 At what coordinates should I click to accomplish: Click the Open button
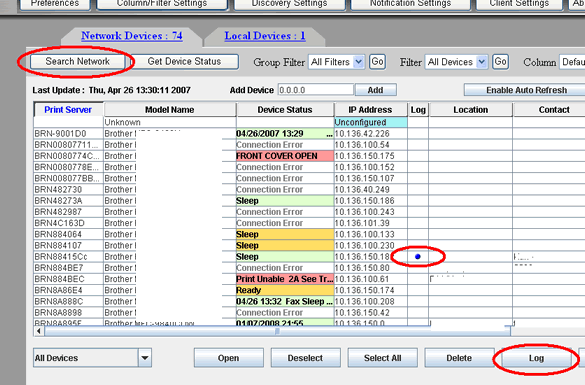229,358
